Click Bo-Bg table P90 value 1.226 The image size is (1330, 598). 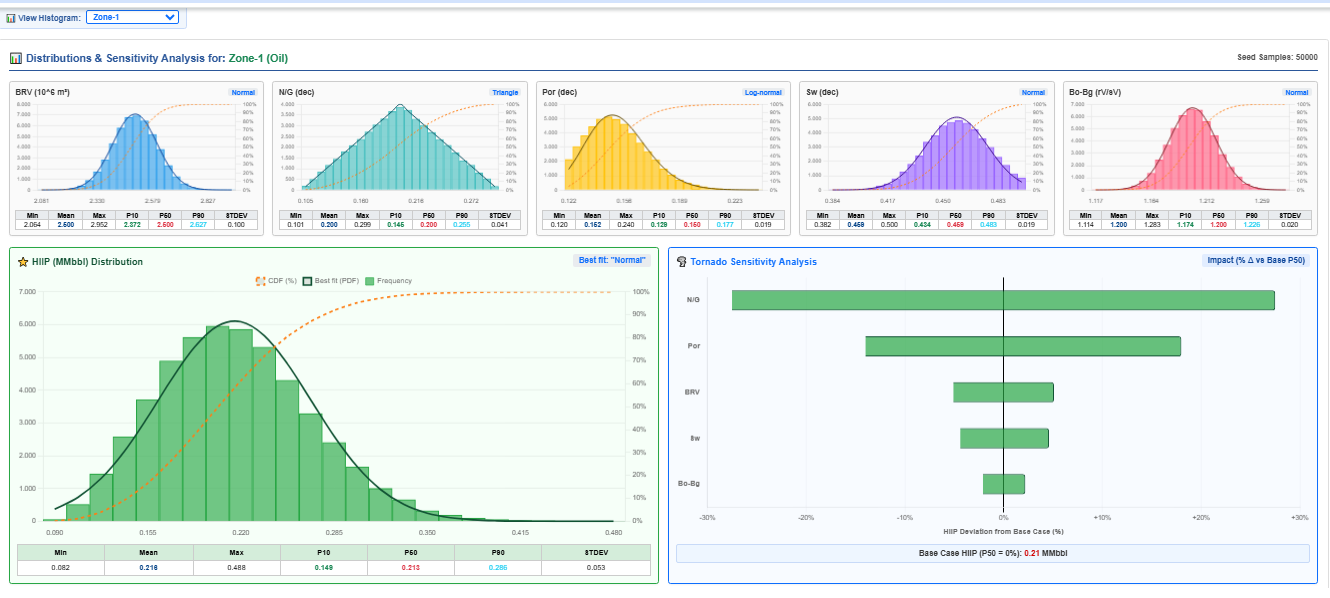click(x=1254, y=225)
